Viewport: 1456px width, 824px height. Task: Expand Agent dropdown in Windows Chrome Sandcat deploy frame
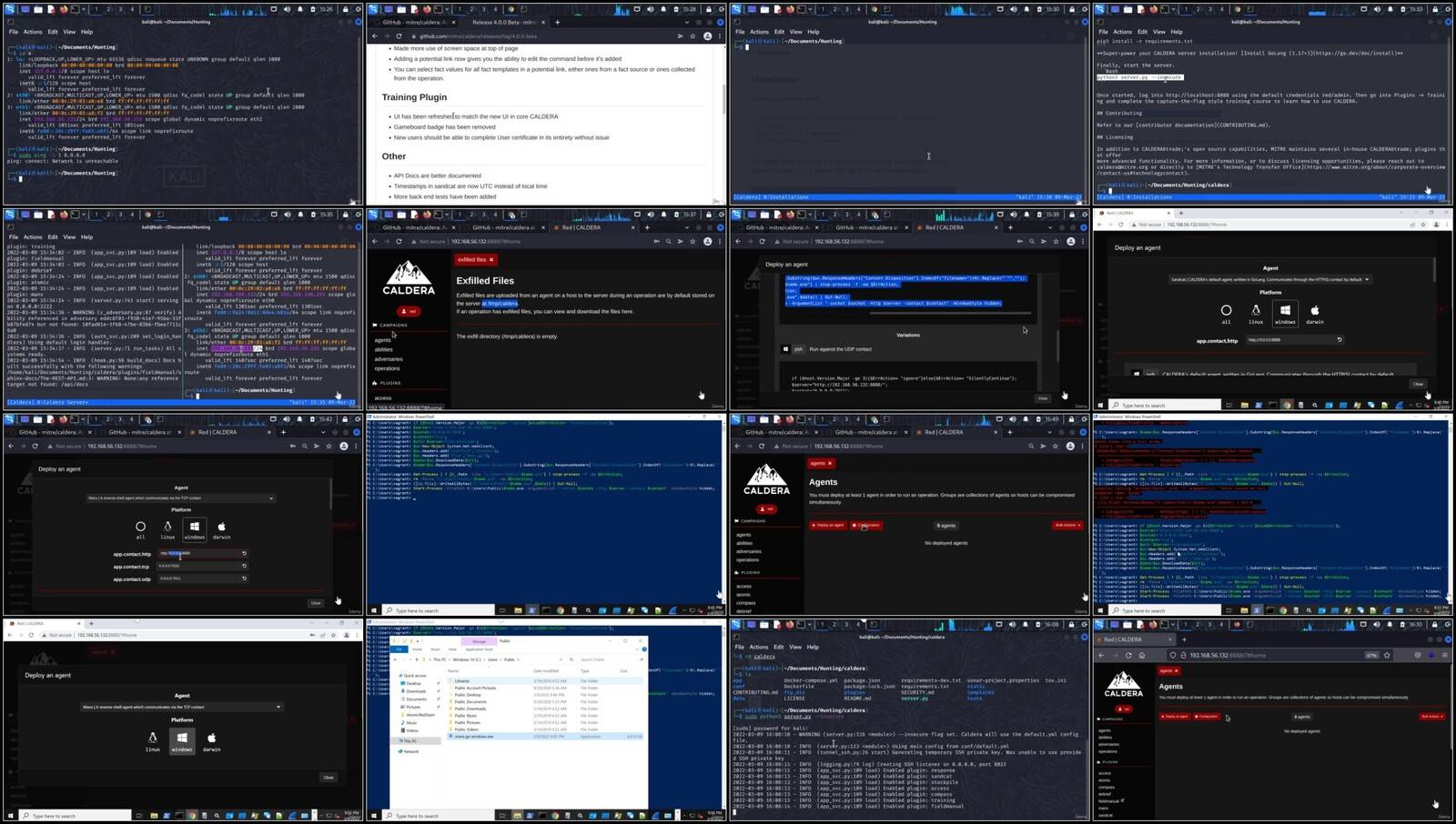click(1270, 279)
